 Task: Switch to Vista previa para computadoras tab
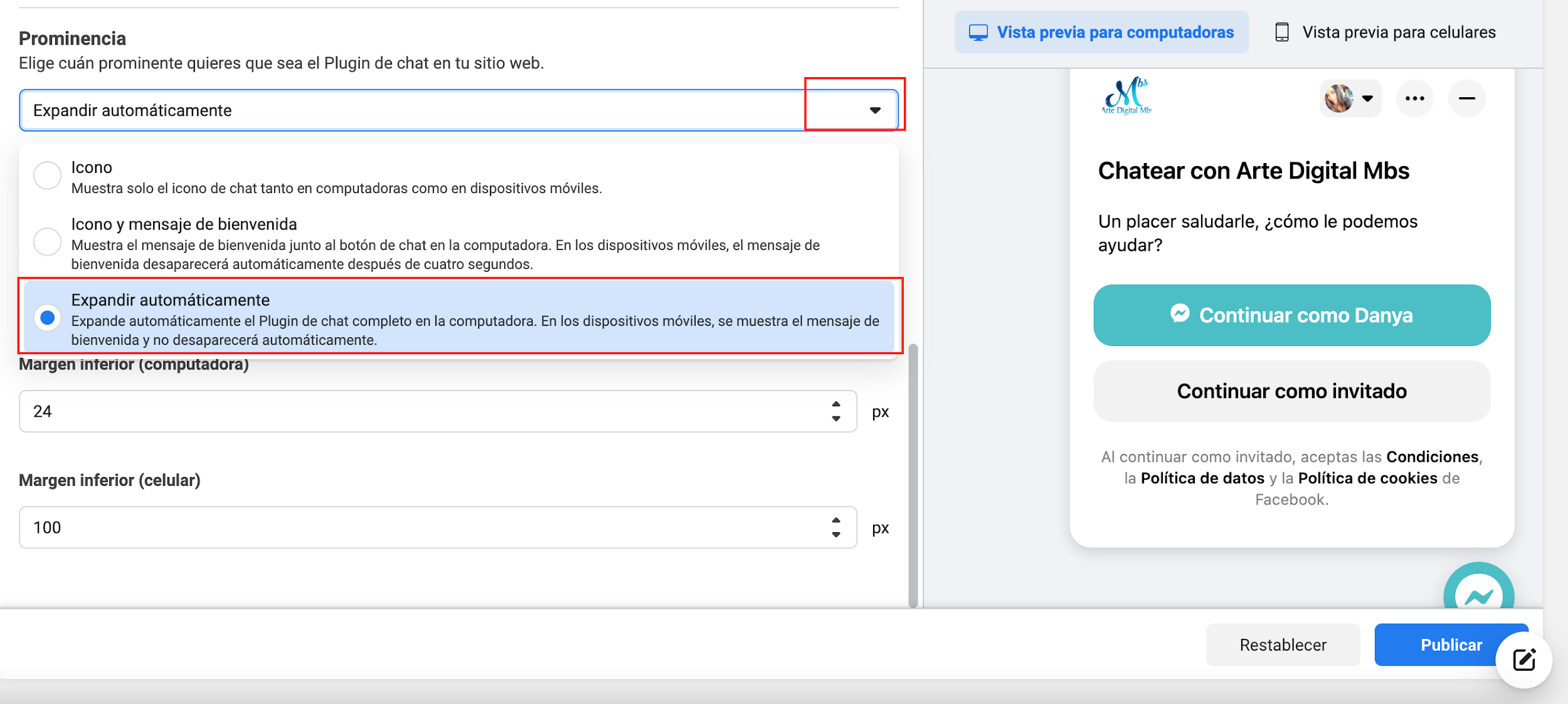(x=1101, y=32)
